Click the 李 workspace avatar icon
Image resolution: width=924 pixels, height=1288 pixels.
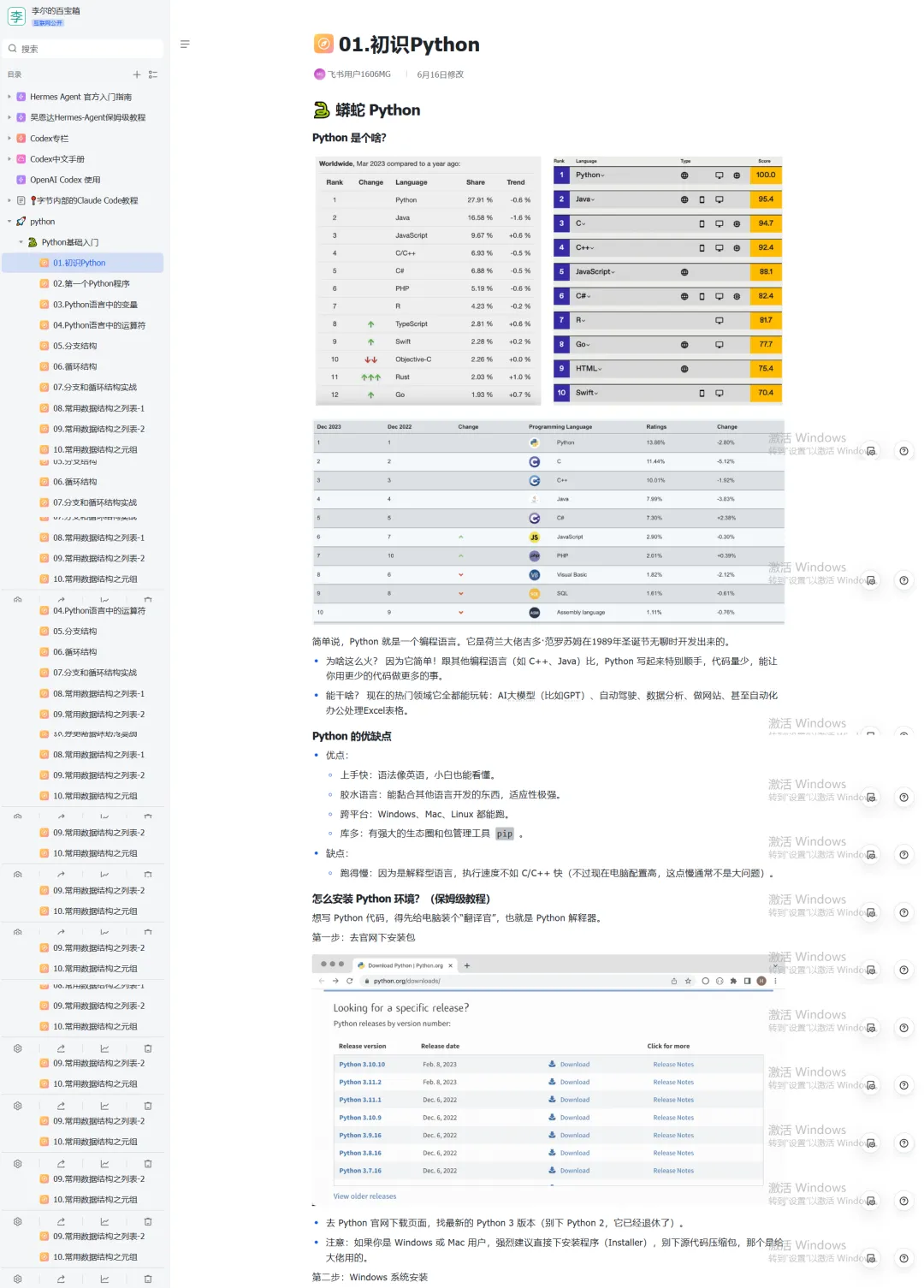click(15, 16)
